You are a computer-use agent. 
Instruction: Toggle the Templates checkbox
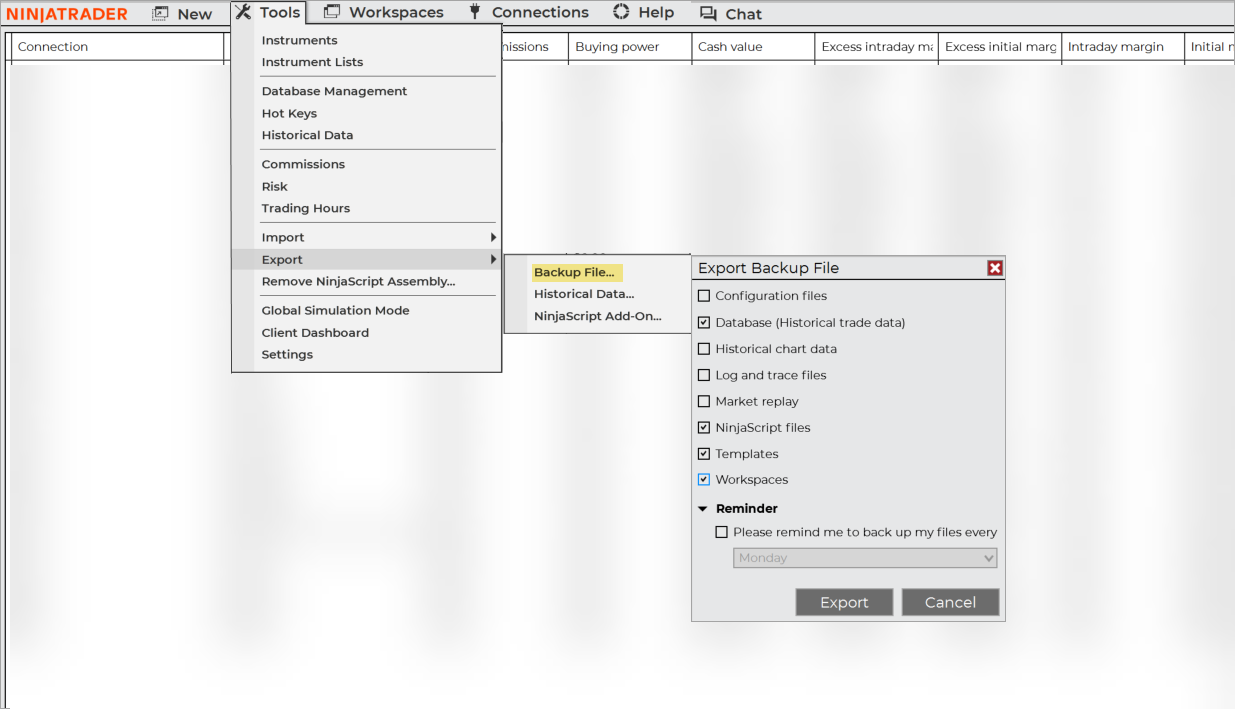pos(704,453)
